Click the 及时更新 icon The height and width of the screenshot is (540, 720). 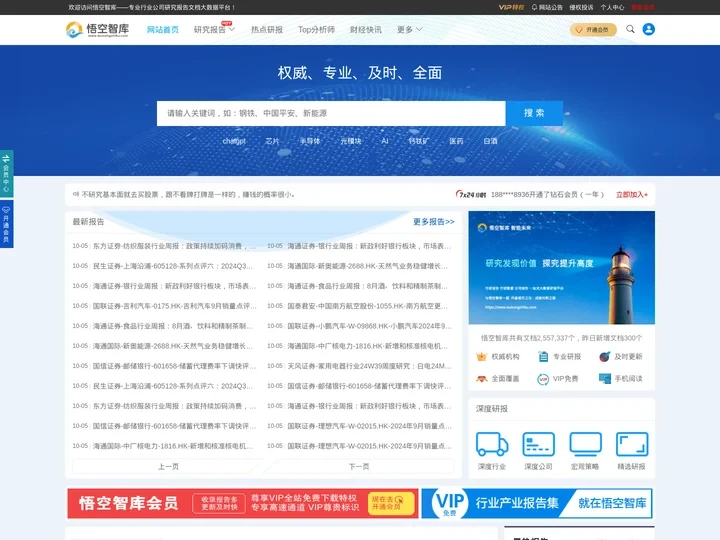605,357
